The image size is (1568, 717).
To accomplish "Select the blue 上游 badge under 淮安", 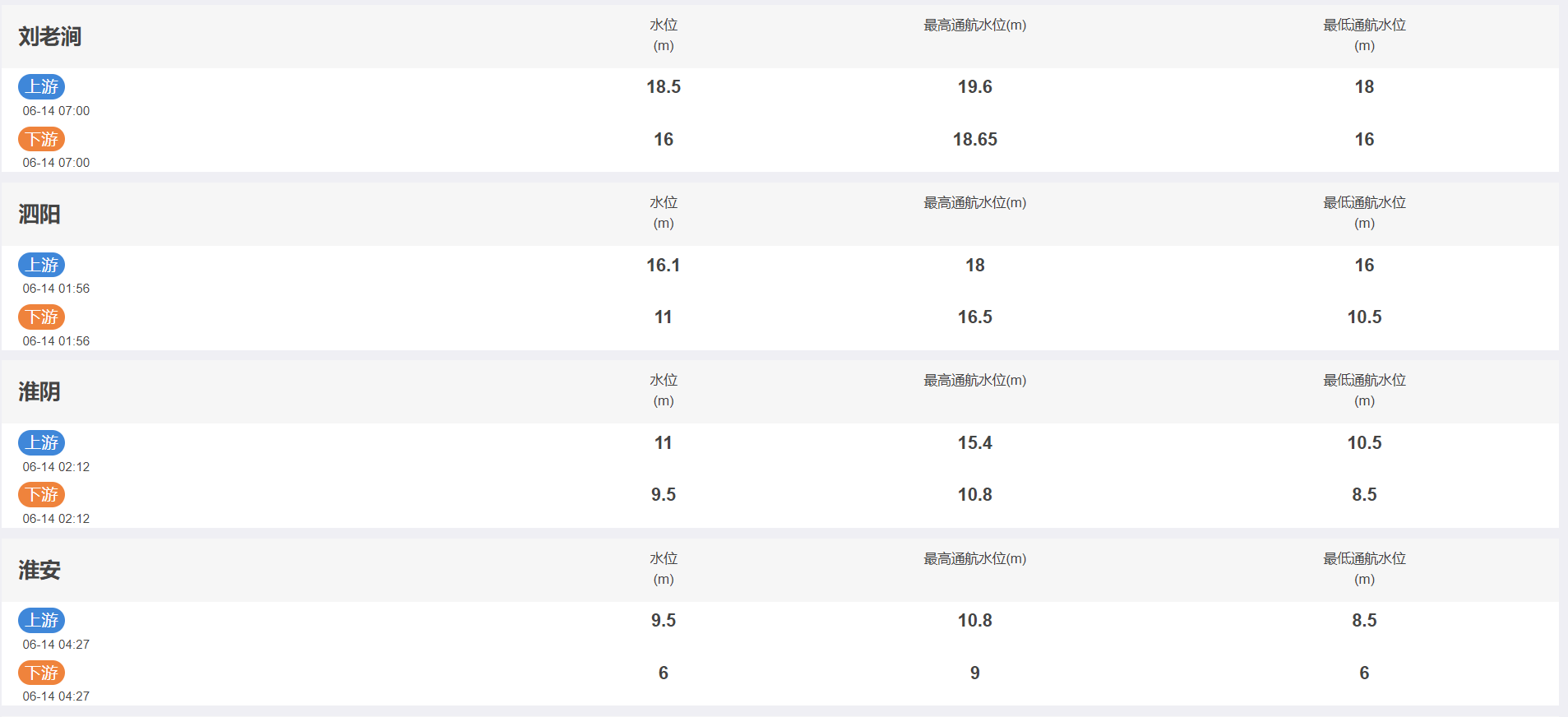I will pos(42,620).
